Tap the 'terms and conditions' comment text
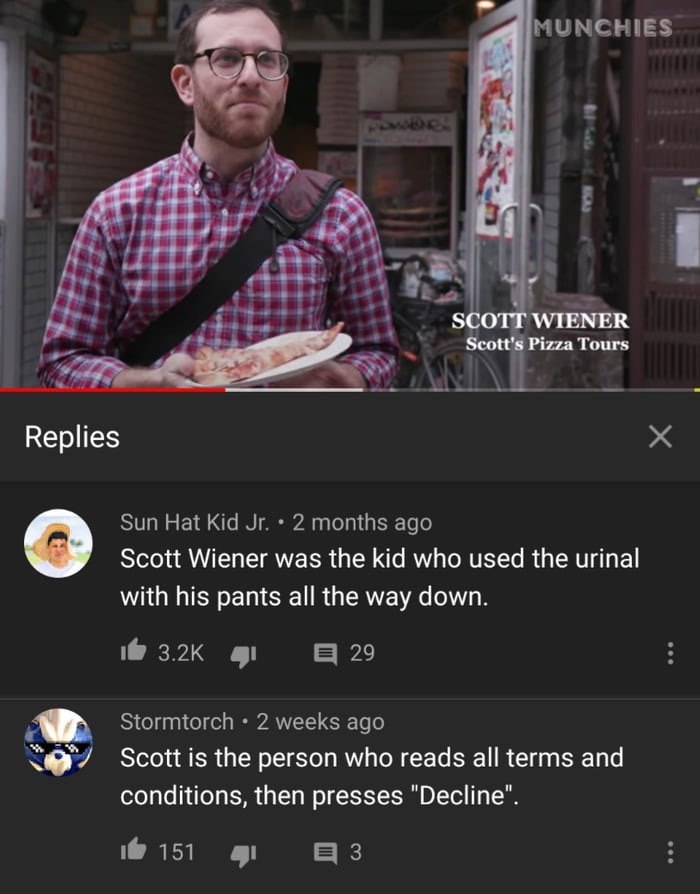Image resolution: width=700 pixels, height=894 pixels. 372,777
